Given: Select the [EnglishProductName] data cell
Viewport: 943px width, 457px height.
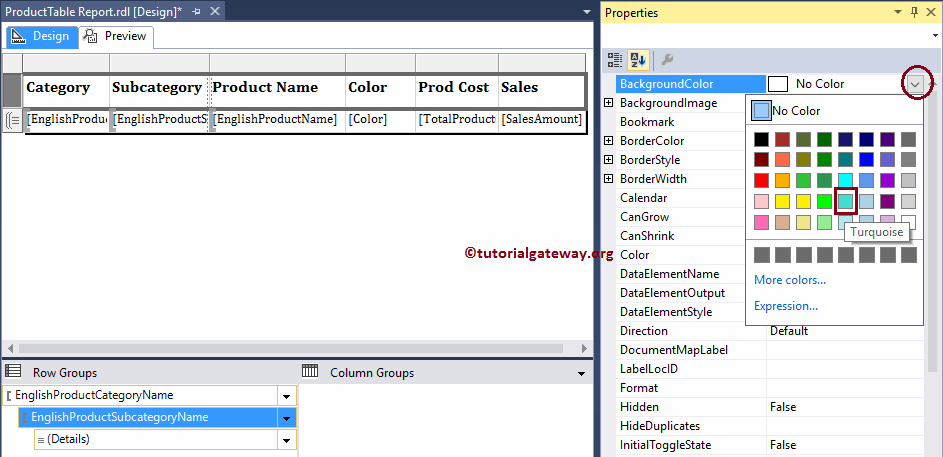Looking at the screenshot, I should pos(278,120).
